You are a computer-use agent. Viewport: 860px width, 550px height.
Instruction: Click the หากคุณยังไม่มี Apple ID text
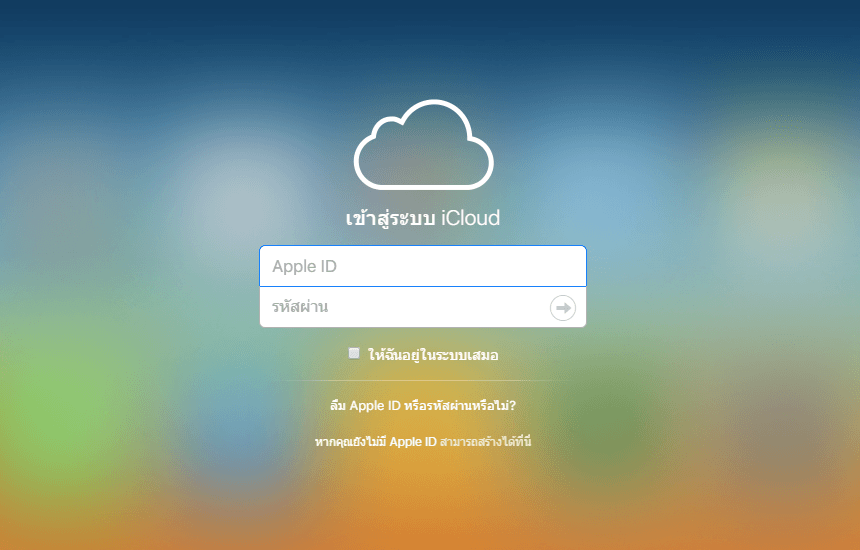tap(375, 441)
